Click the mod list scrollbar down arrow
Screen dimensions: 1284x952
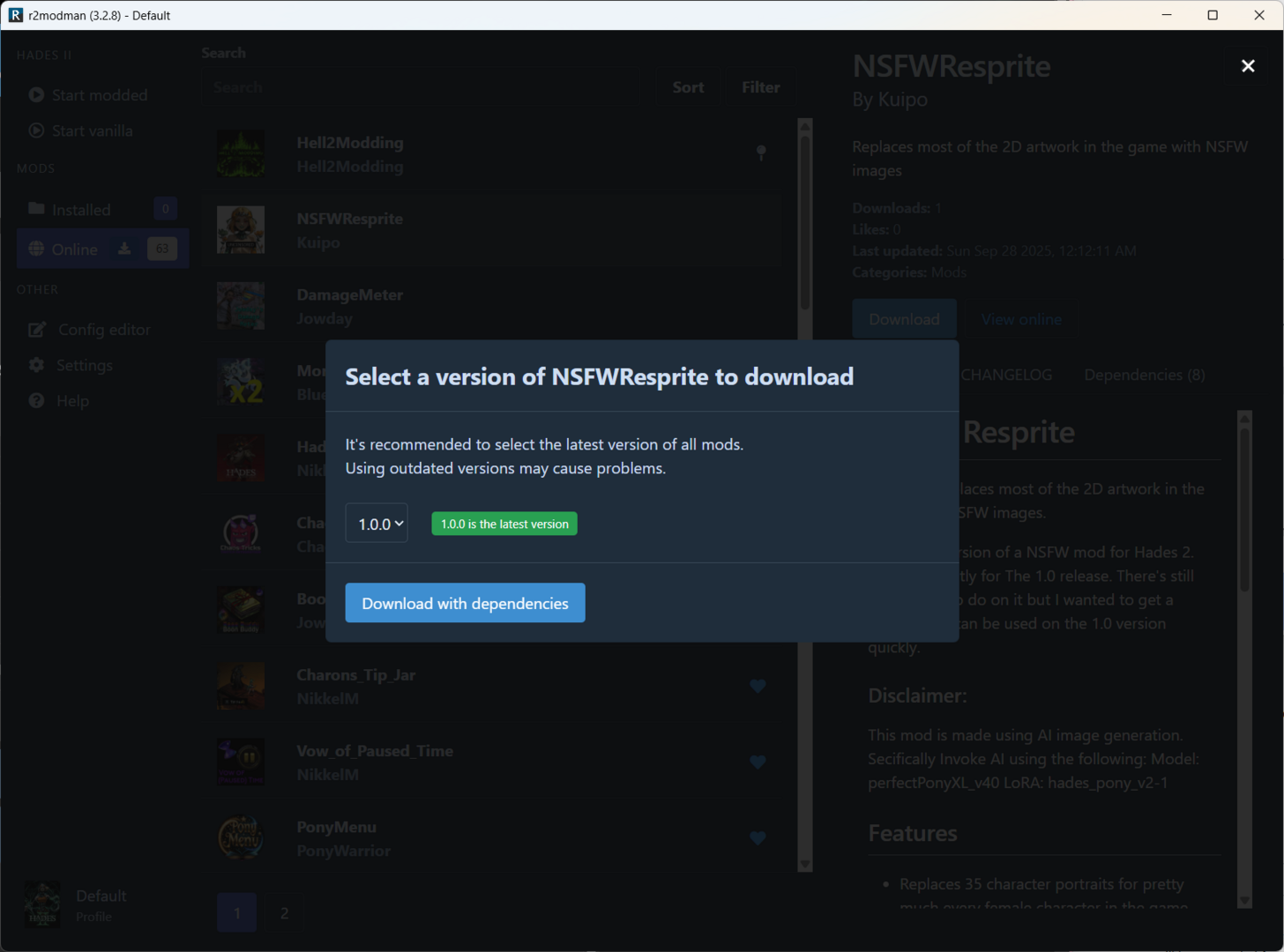[x=804, y=864]
